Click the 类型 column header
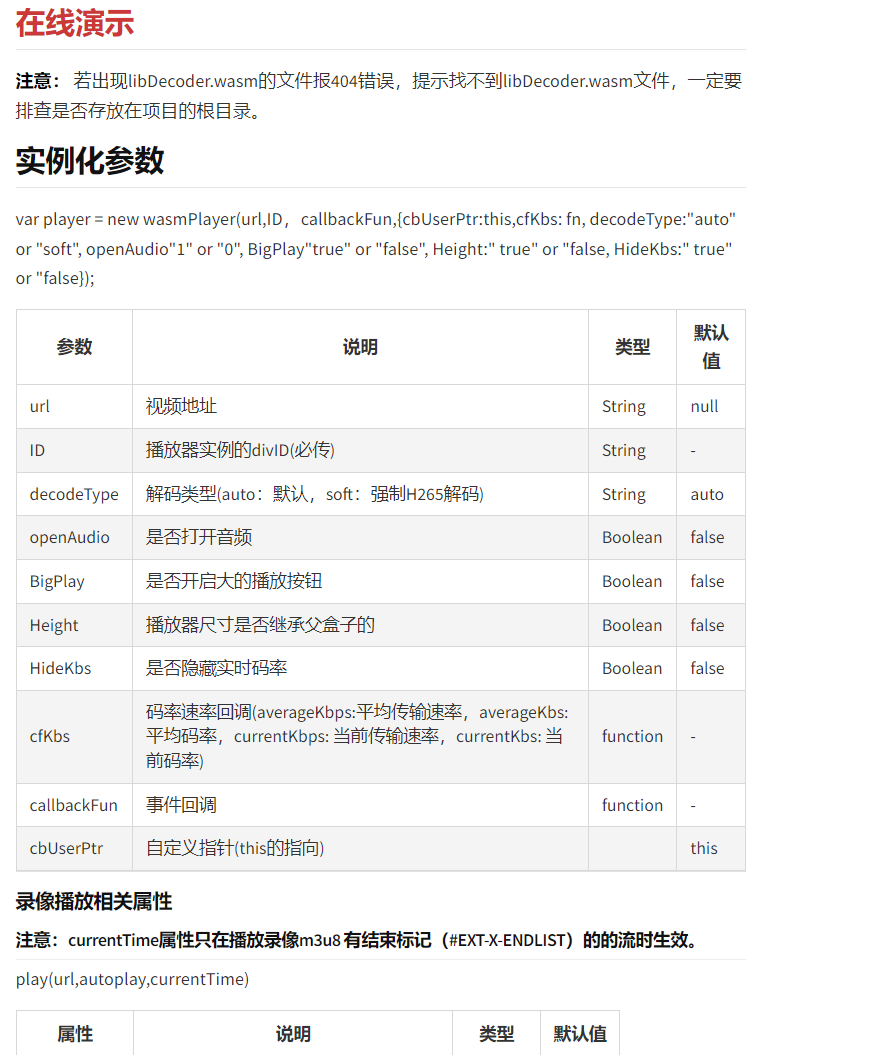896x1055 pixels. [632, 346]
